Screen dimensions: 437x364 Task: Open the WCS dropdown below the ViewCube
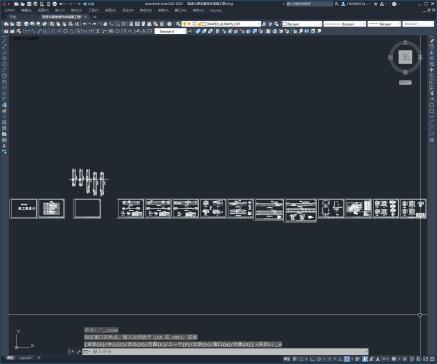click(405, 82)
